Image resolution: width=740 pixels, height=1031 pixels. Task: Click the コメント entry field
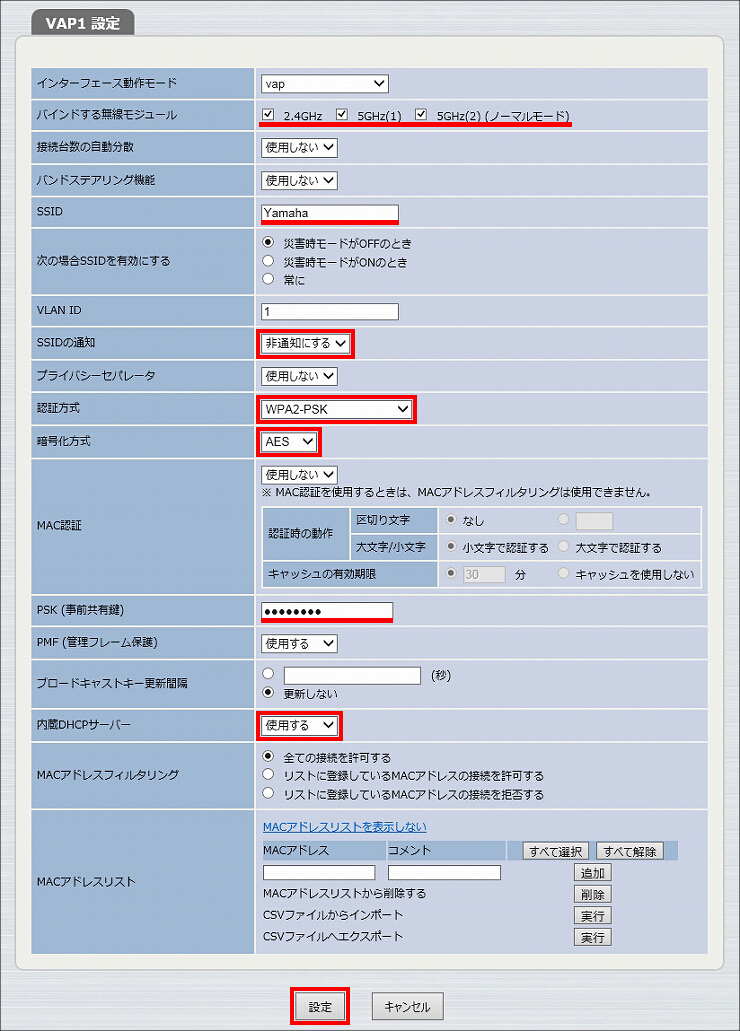point(444,873)
